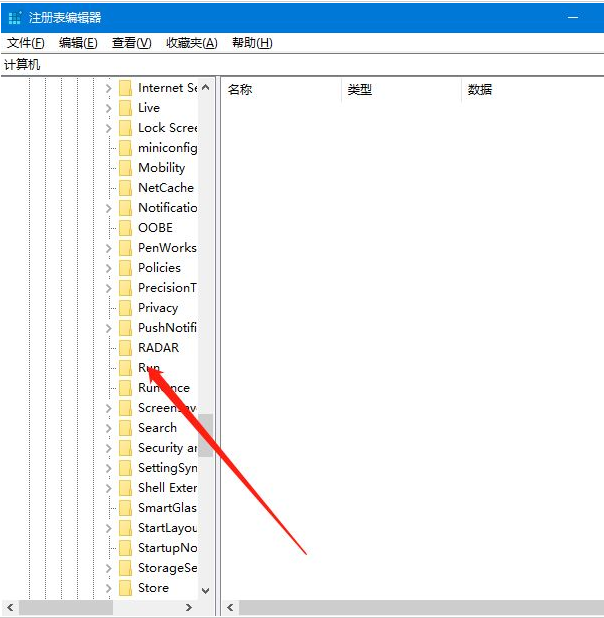Screen dimensions: 604x618
Task: Click the PushNotifications folder icon
Action: coord(125,328)
